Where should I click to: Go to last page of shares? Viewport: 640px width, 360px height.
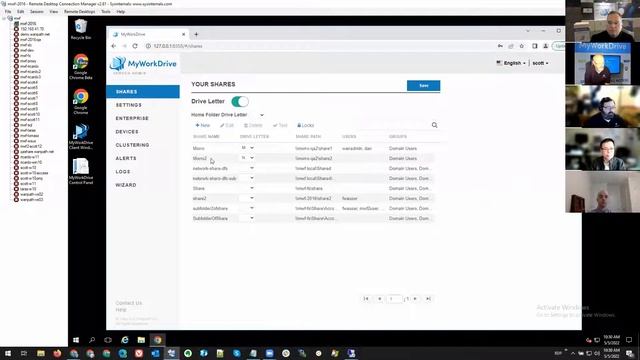pos(428,299)
